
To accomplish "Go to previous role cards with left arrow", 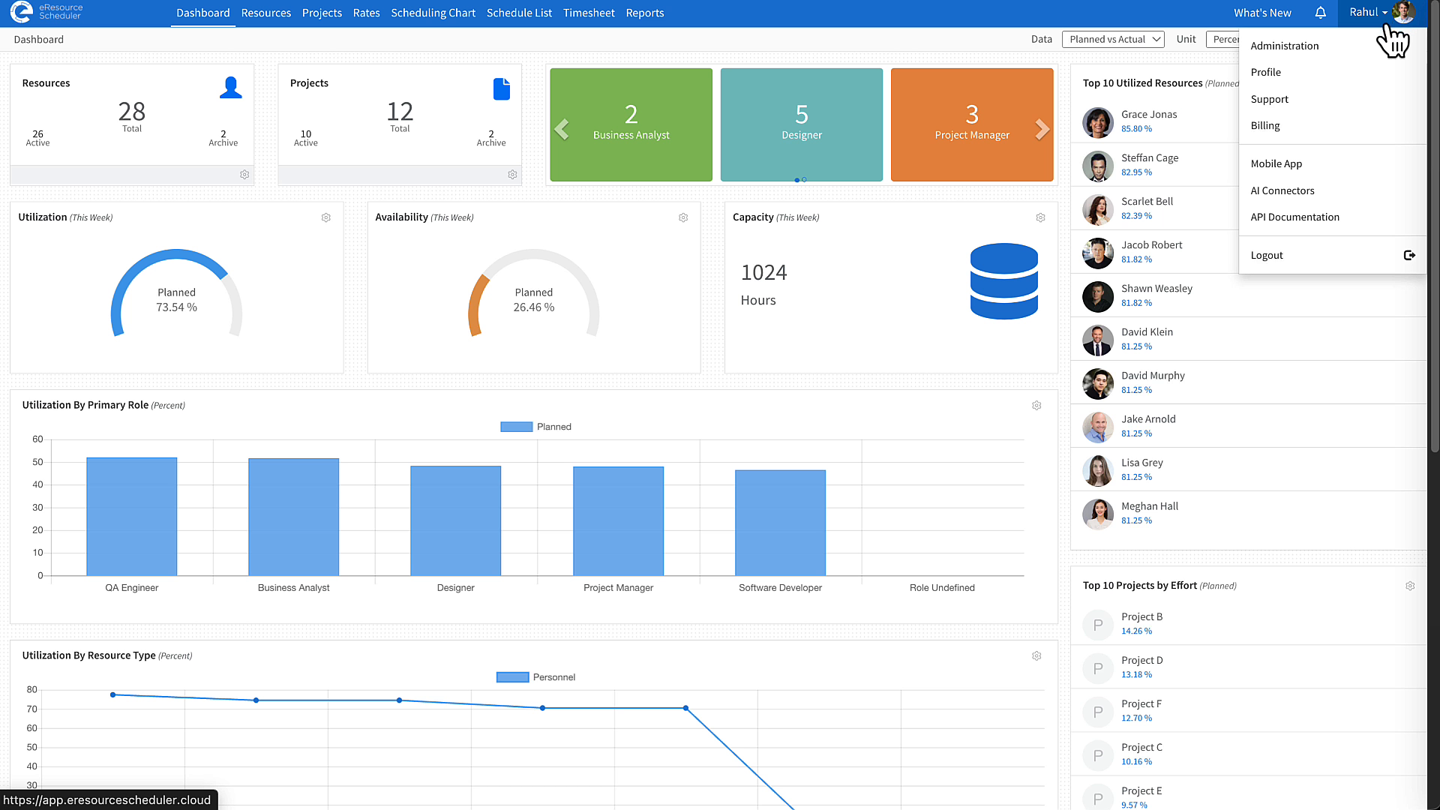I will click(x=562, y=129).
